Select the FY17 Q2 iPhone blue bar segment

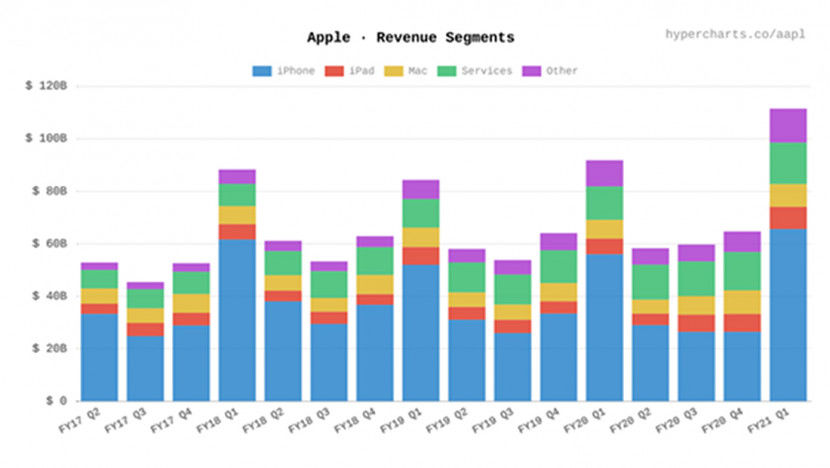(x=100, y=357)
